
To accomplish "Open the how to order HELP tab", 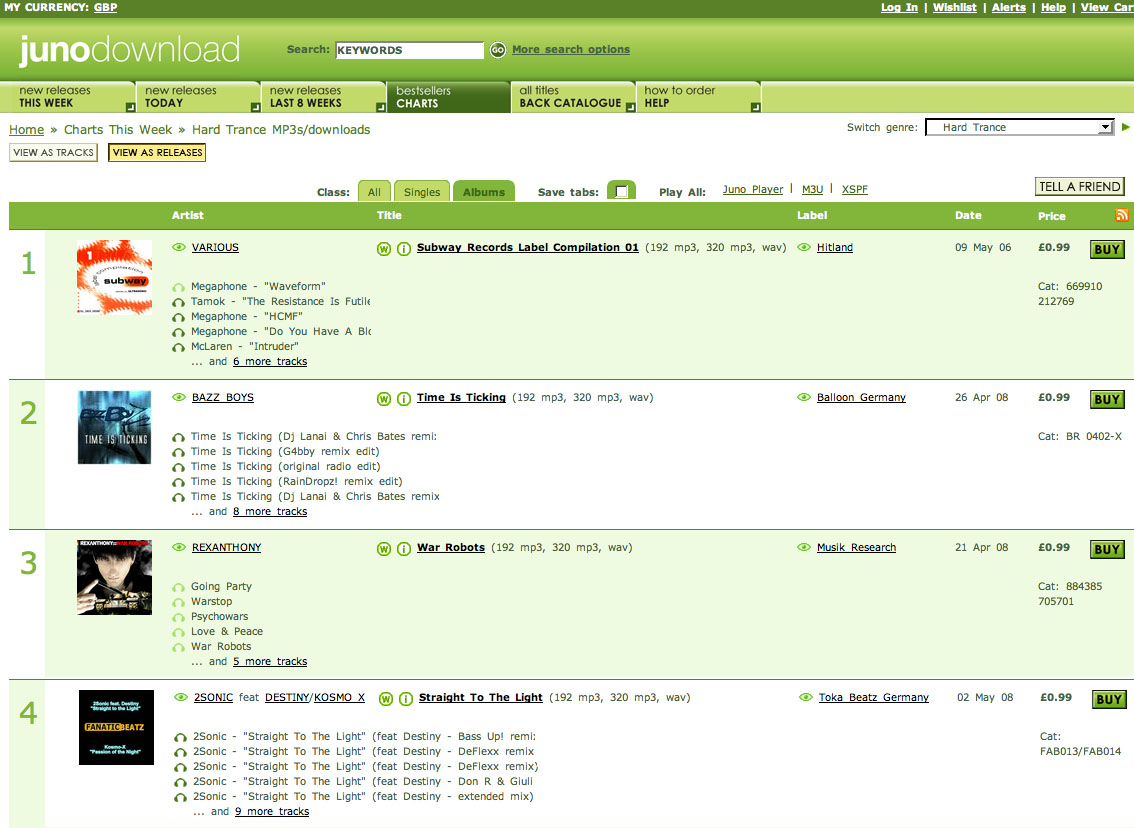I will pyautogui.click(x=699, y=97).
